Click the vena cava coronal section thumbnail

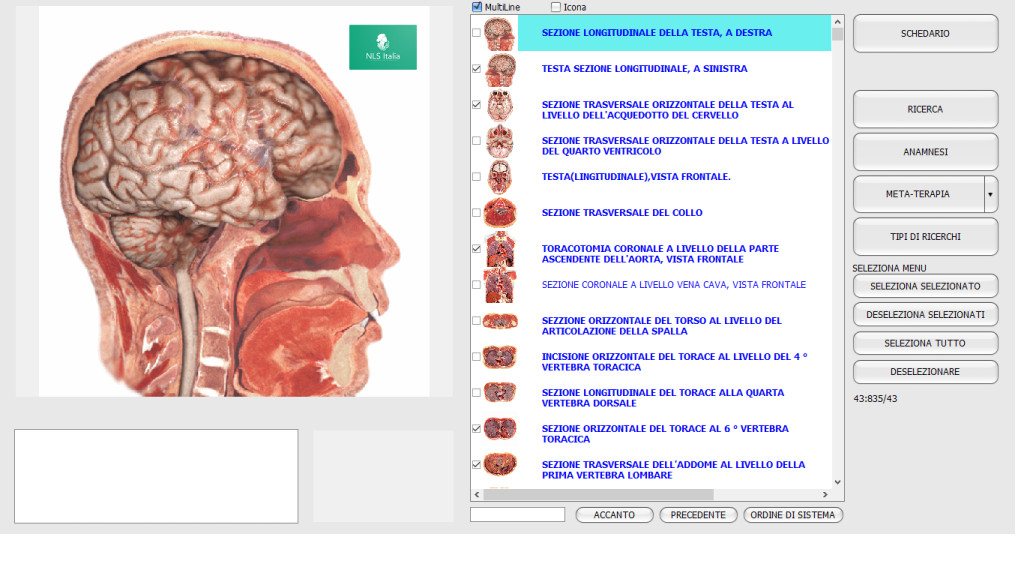(500, 285)
